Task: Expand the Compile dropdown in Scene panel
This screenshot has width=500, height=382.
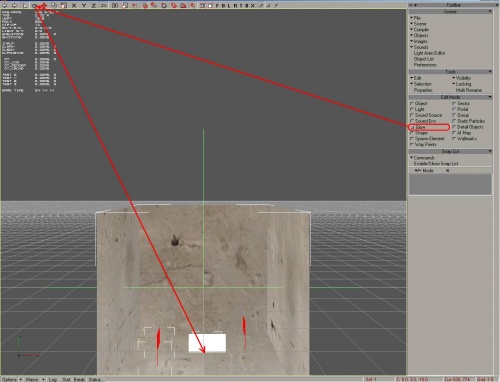Action: (419, 29)
